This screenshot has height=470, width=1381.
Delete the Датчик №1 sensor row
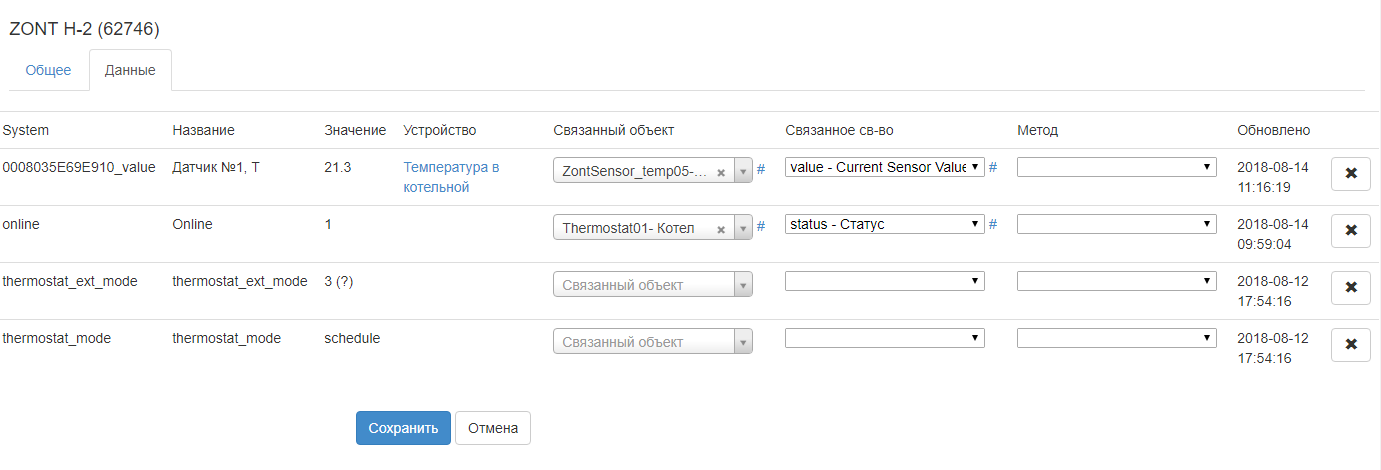point(1350,173)
